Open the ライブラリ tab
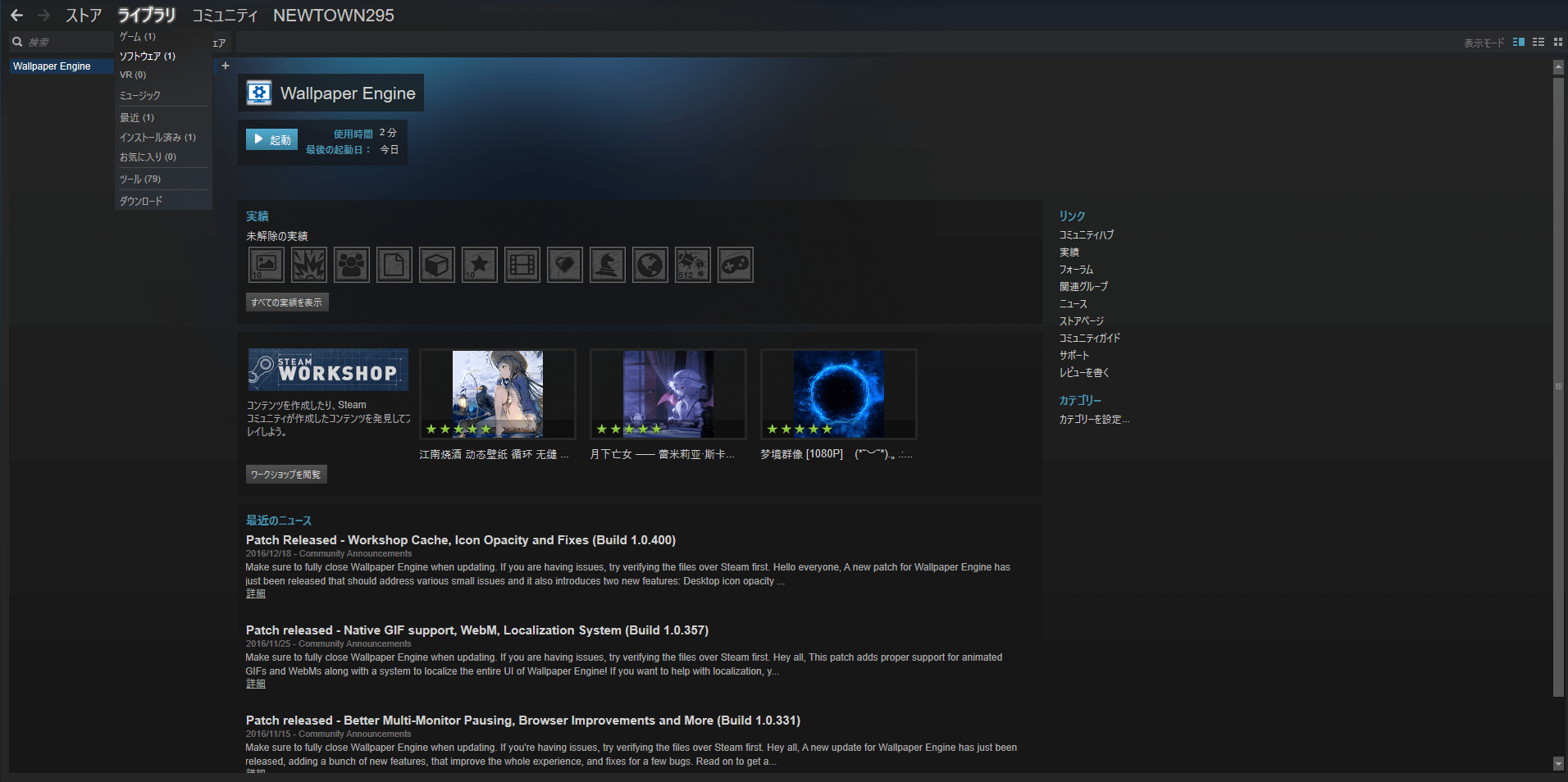Viewport: 1568px width, 782px height. (147, 16)
